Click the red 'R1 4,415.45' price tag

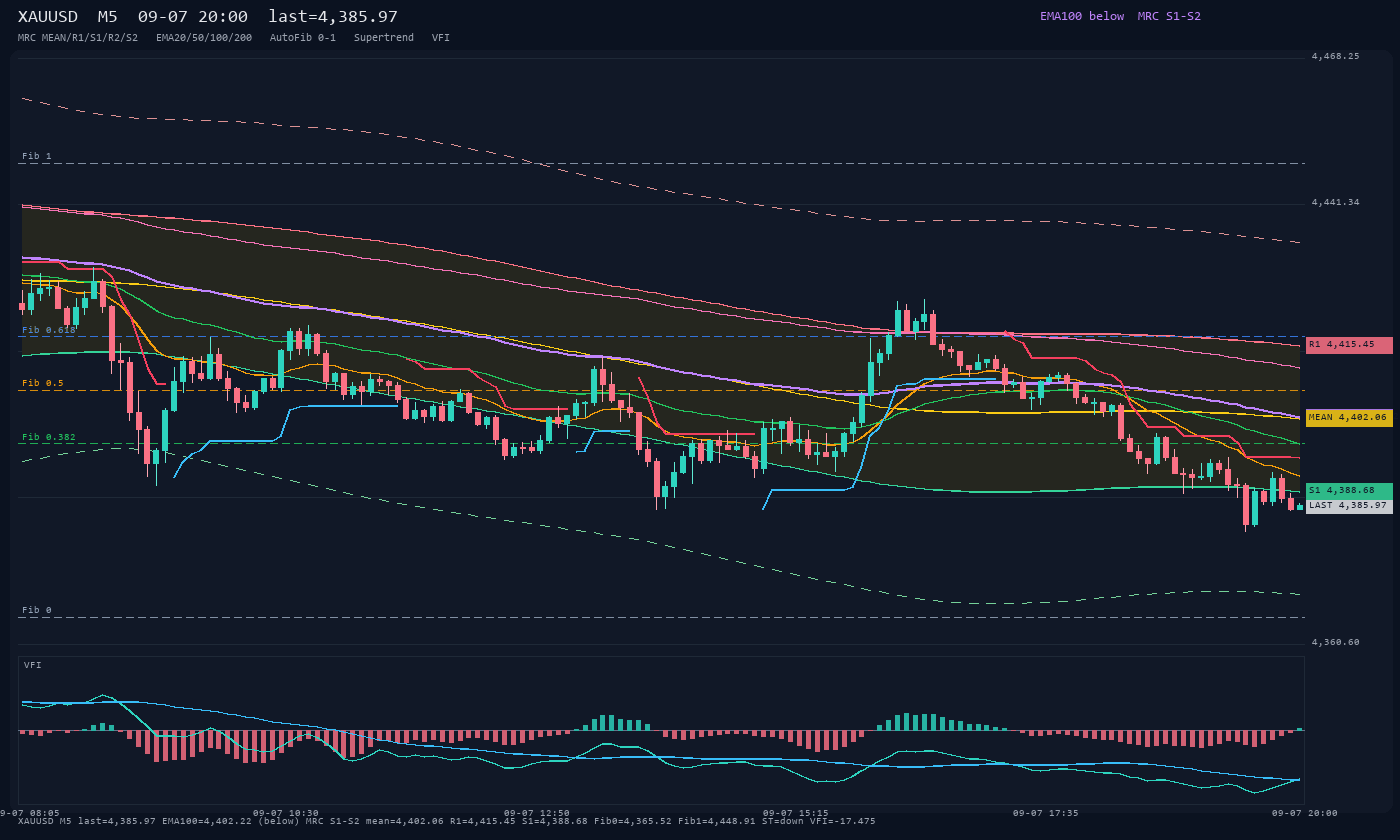[x=1349, y=345]
